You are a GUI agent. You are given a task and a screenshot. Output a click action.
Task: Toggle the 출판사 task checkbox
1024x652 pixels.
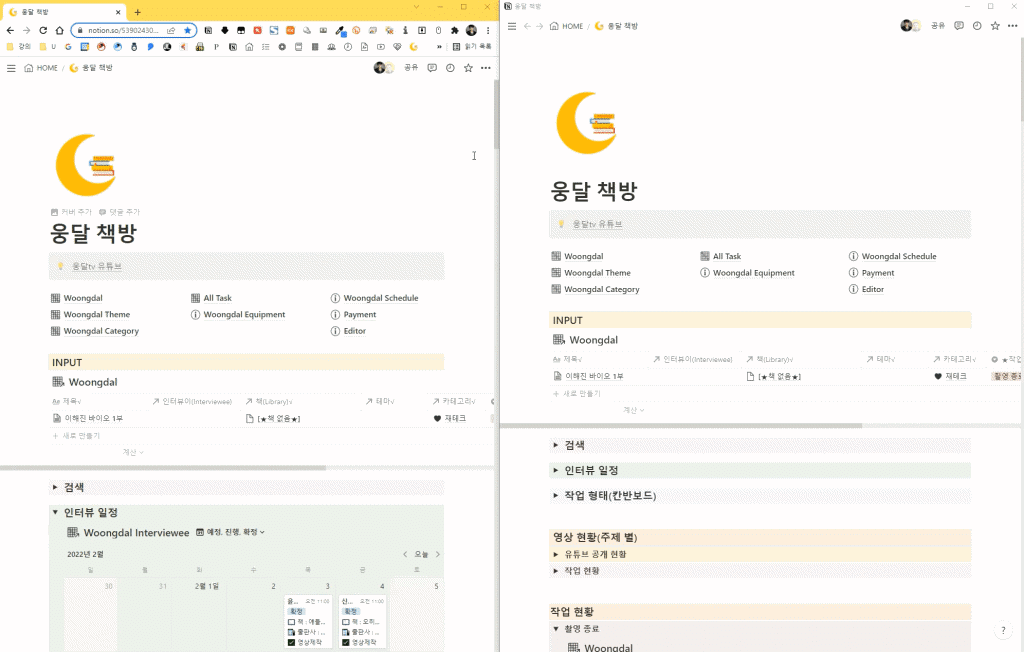click(x=292, y=631)
